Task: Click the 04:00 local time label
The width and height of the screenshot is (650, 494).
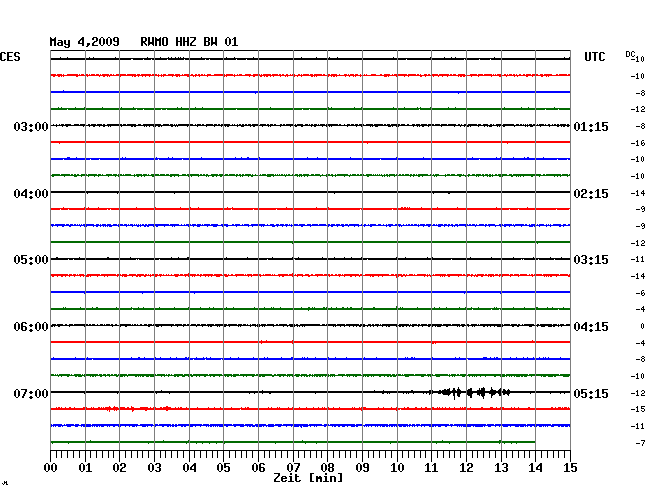Action: (31, 194)
